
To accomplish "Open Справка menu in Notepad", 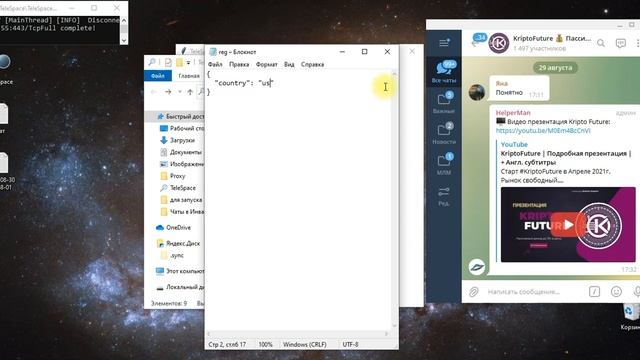I will point(312,64).
